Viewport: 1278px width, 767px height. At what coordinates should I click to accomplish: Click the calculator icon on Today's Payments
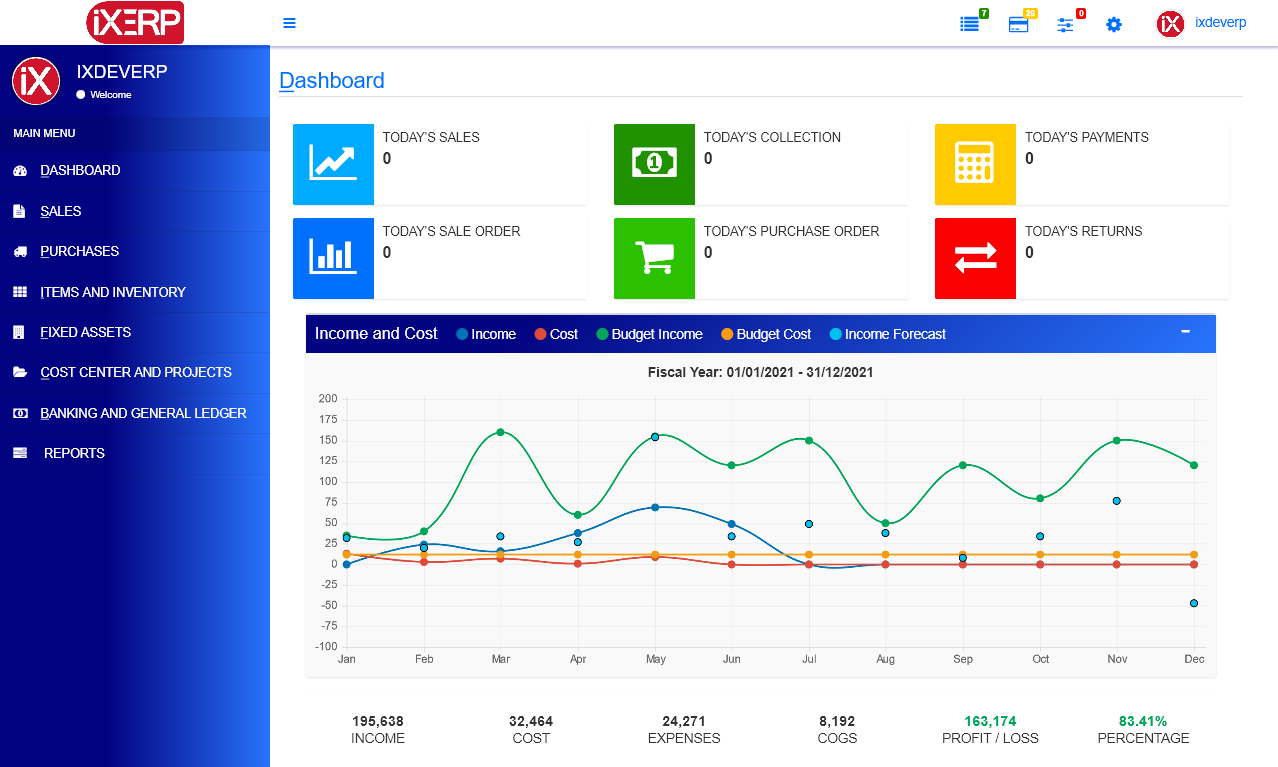point(975,164)
